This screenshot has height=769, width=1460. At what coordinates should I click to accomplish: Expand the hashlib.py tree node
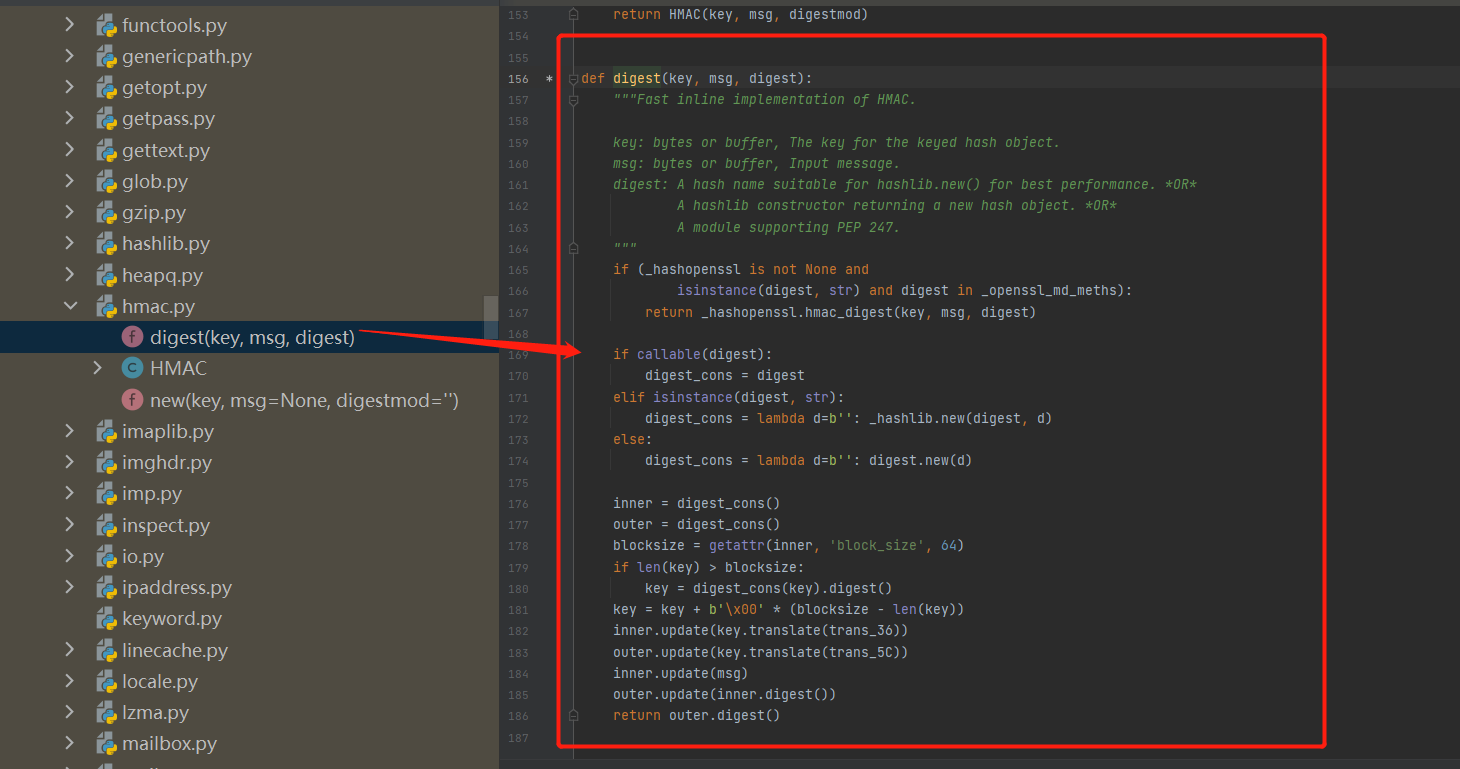69,243
